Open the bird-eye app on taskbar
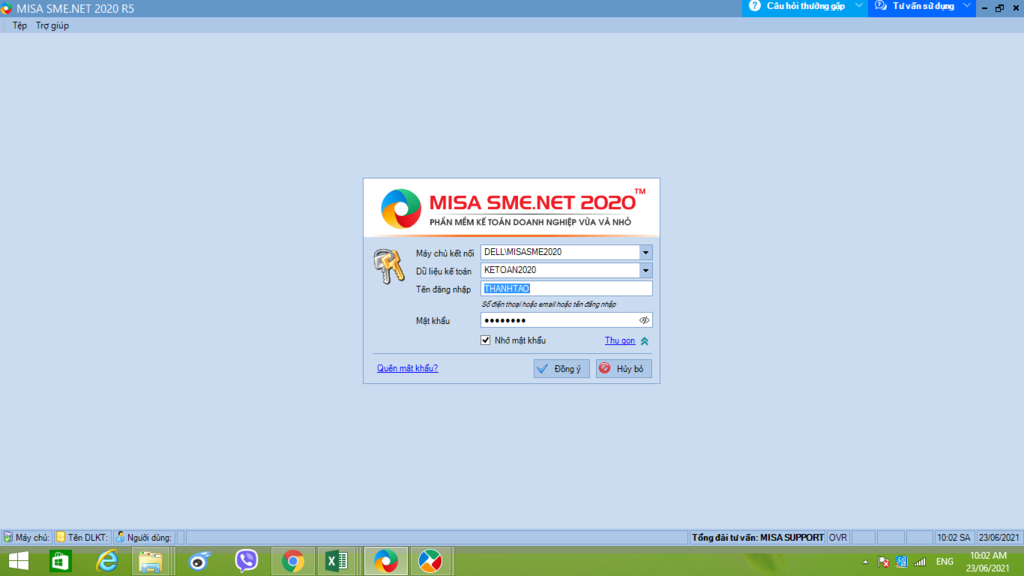This screenshot has width=1024, height=576. [199, 561]
